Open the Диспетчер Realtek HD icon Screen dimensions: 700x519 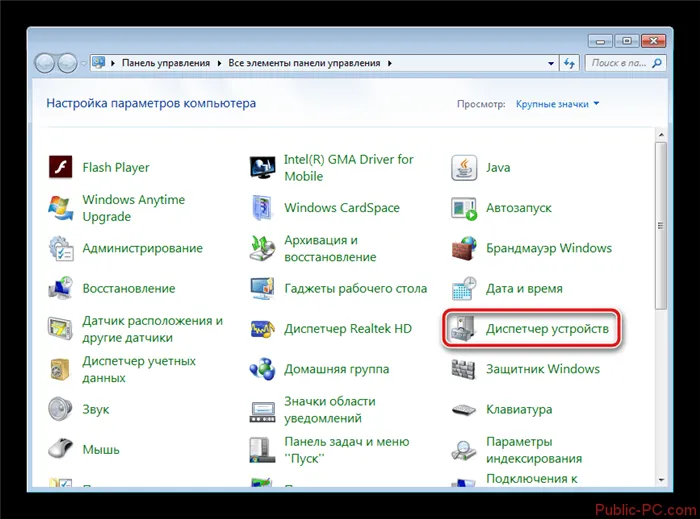263,329
